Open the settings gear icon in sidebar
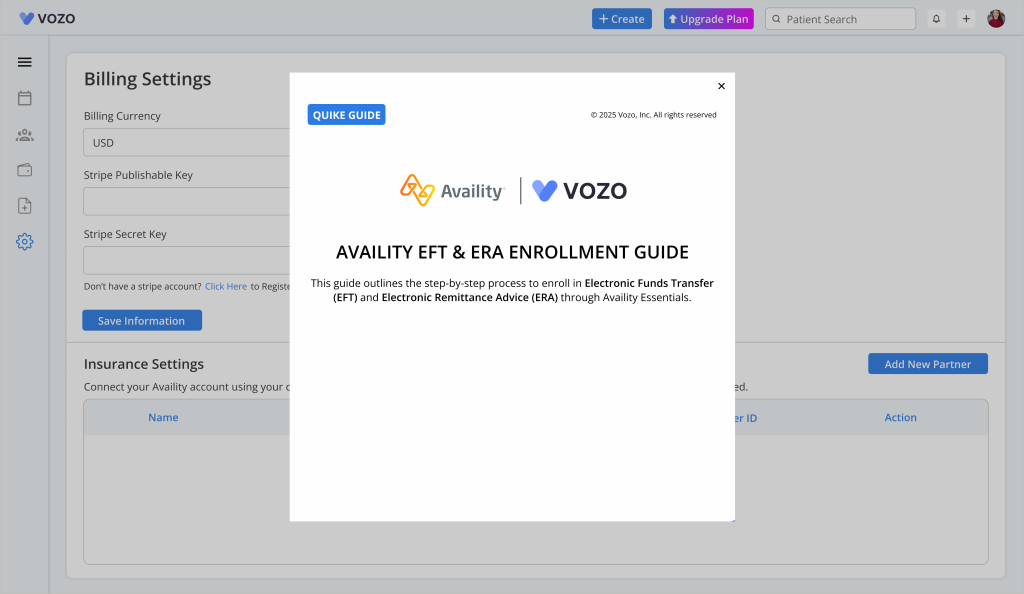This screenshot has height=594, width=1024. (25, 242)
